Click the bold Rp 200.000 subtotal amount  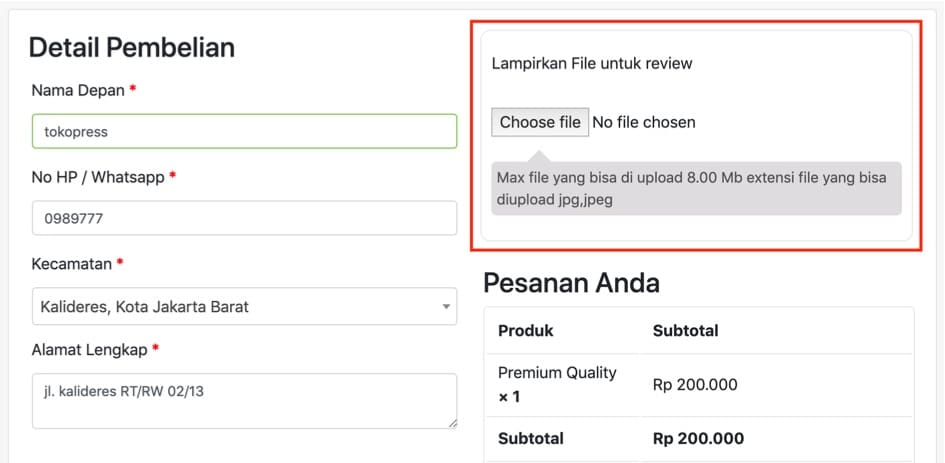(x=698, y=438)
